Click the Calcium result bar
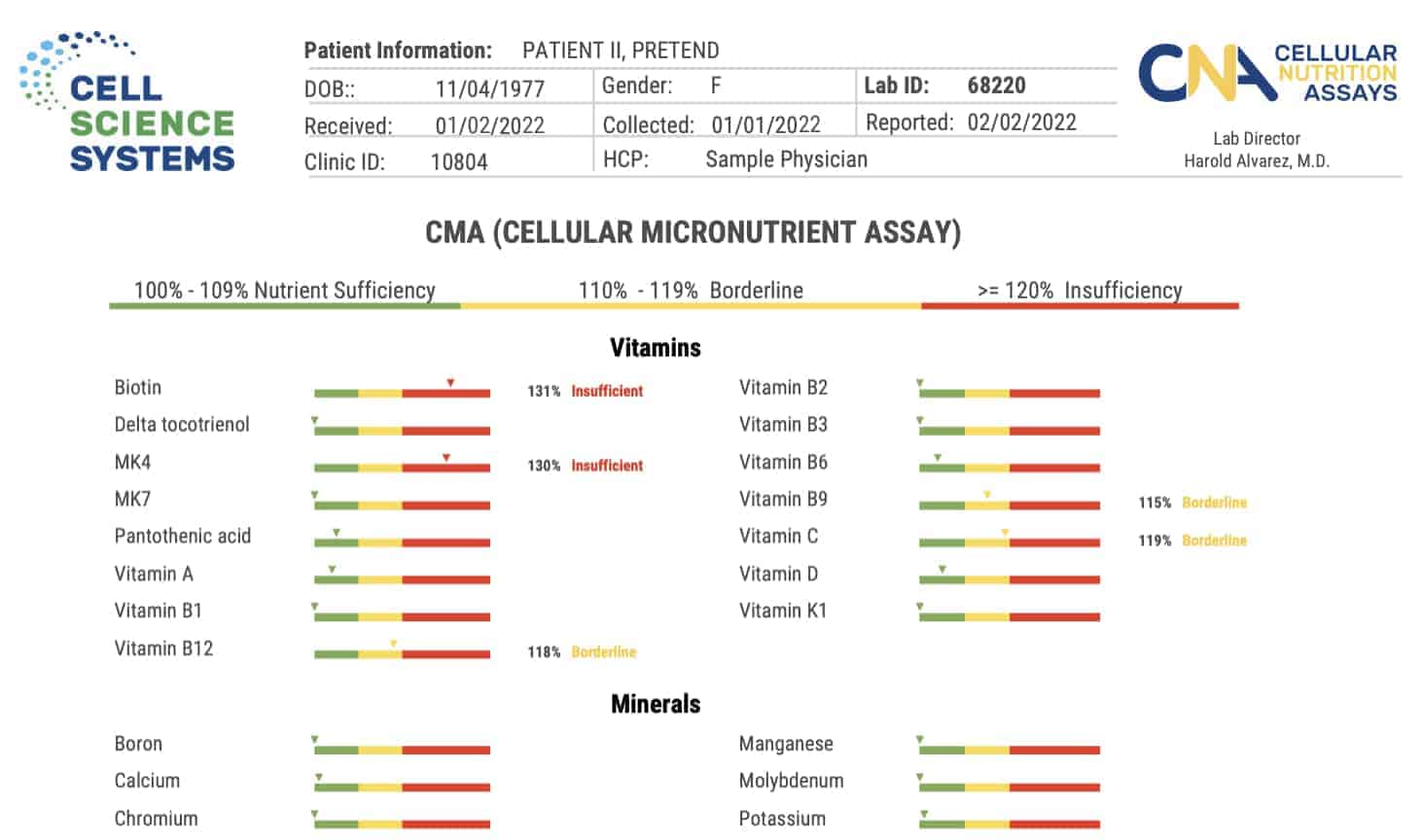 click(402, 787)
